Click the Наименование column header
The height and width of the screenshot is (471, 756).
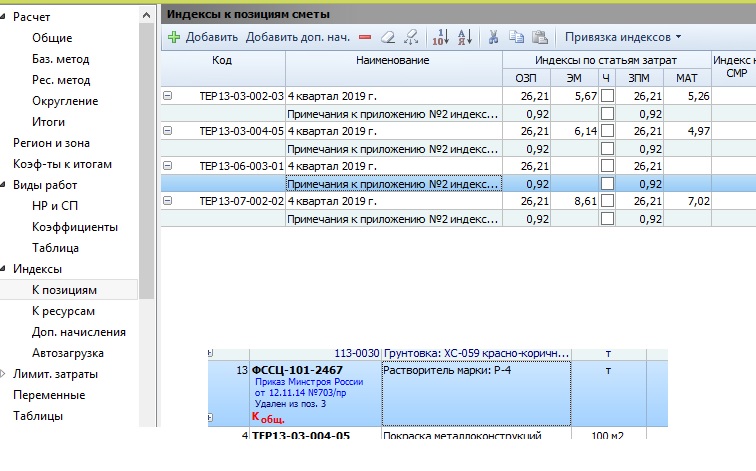tap(392, 61)
